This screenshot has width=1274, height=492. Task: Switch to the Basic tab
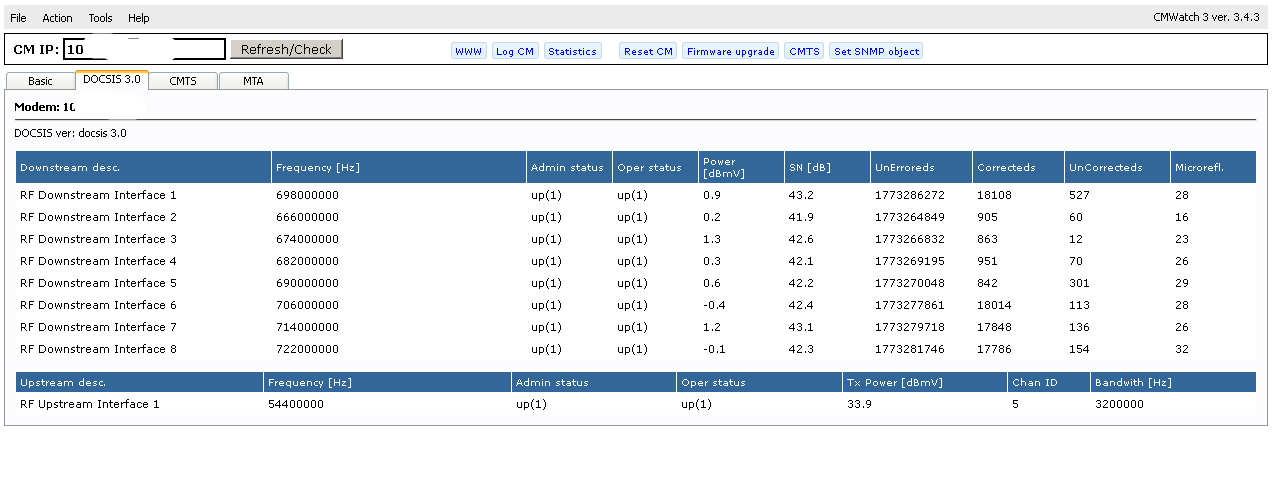(x=40, y=81)
